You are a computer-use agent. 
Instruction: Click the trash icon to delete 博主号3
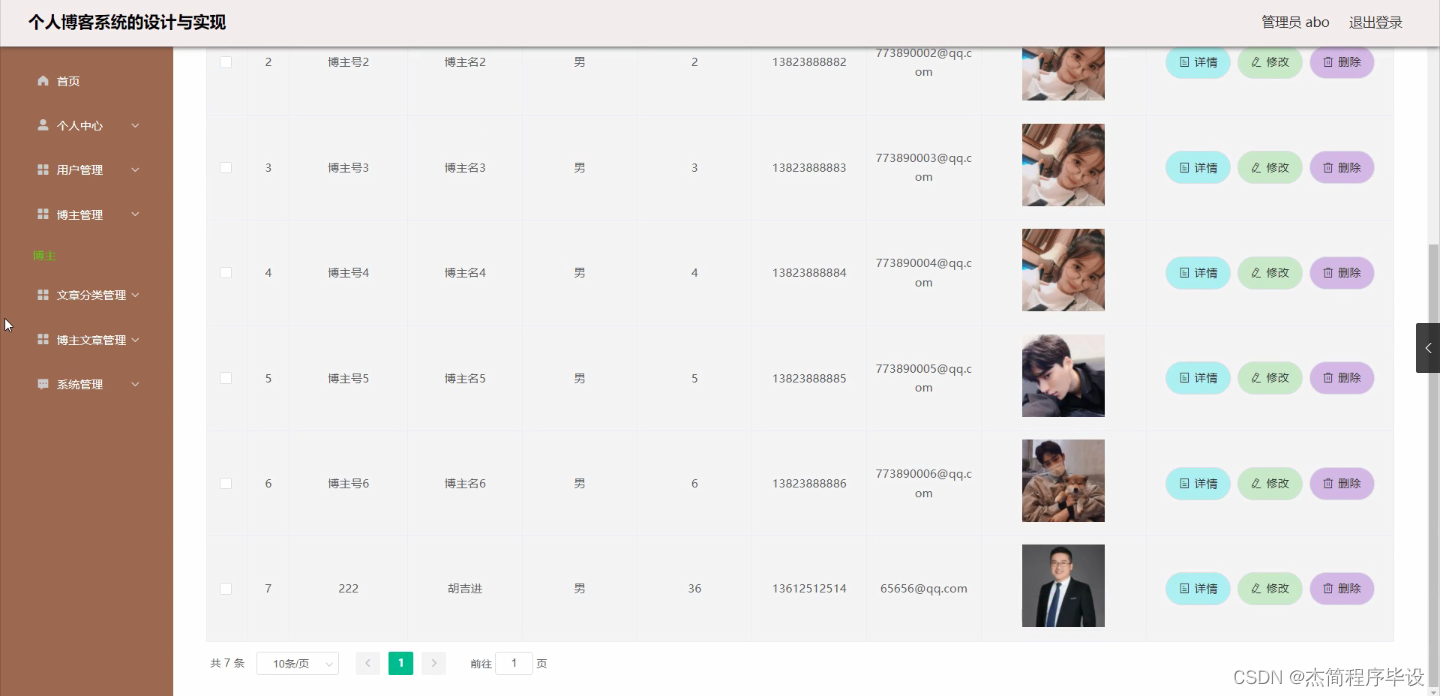pyautogui.click(x=1330, y=167)
